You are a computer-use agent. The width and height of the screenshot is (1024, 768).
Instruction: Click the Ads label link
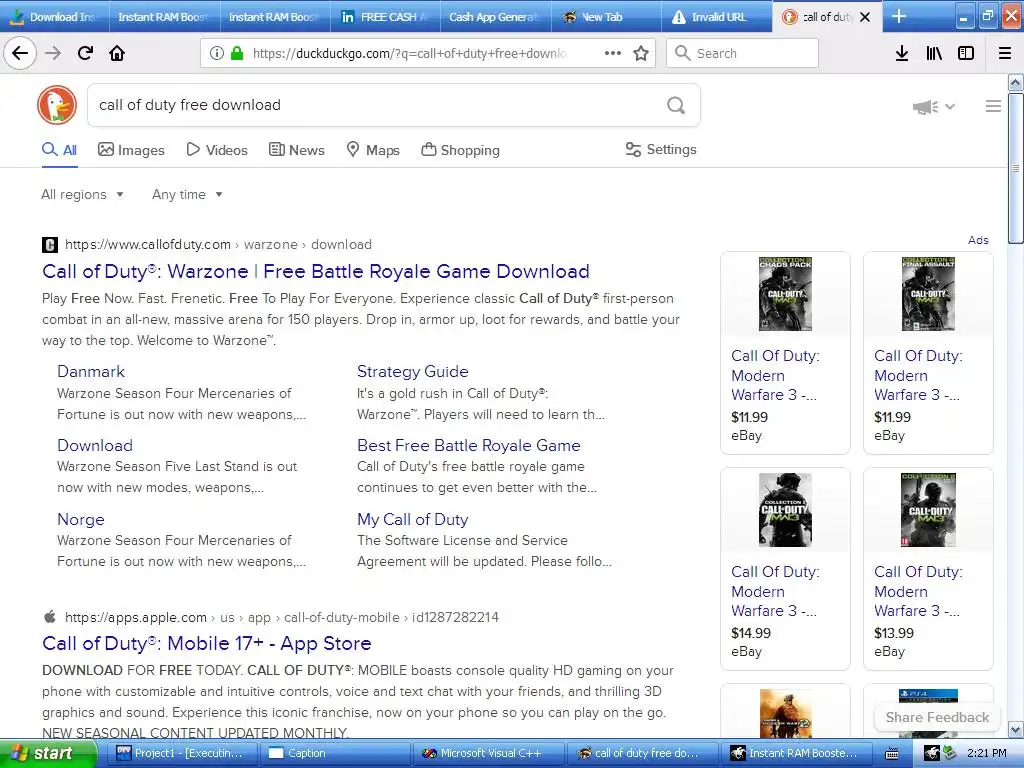[978, 240]
